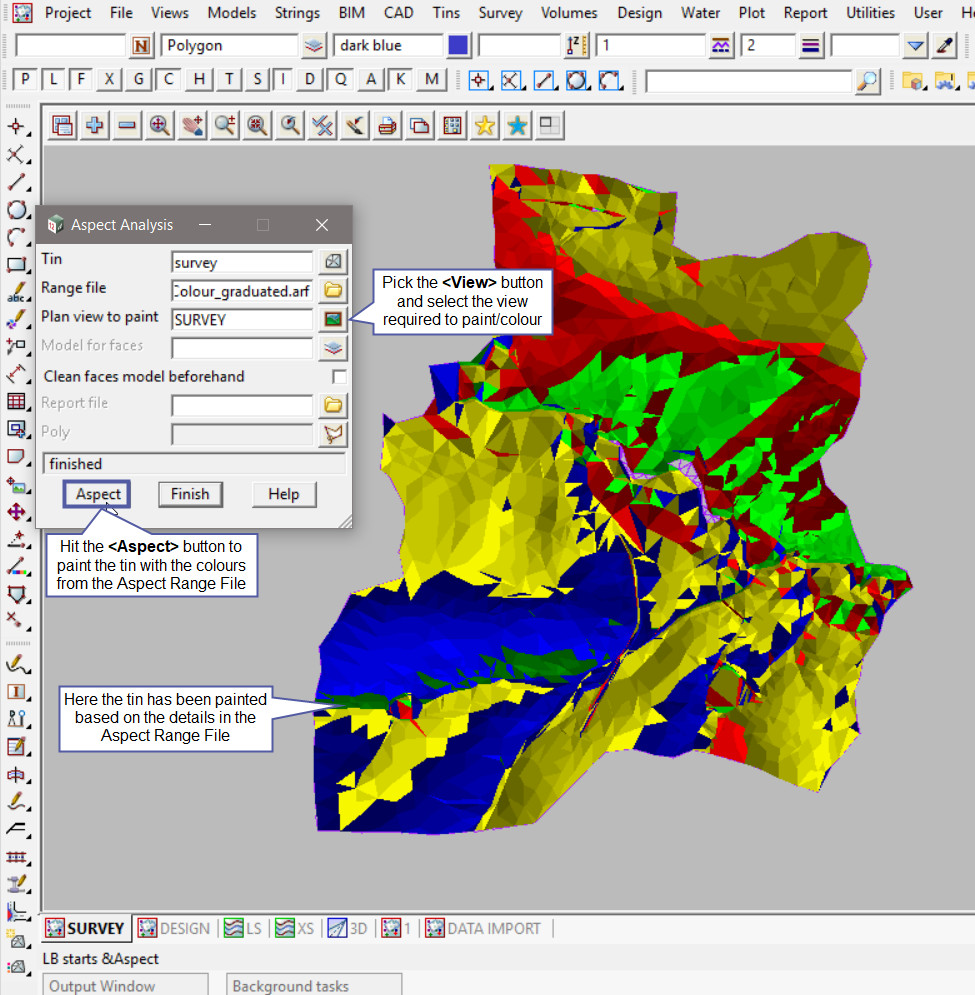Image resolution: width=975 pixels, height=995 pixels.
Task: Click the dark blue colour swatch
Action: coord(459,46)
